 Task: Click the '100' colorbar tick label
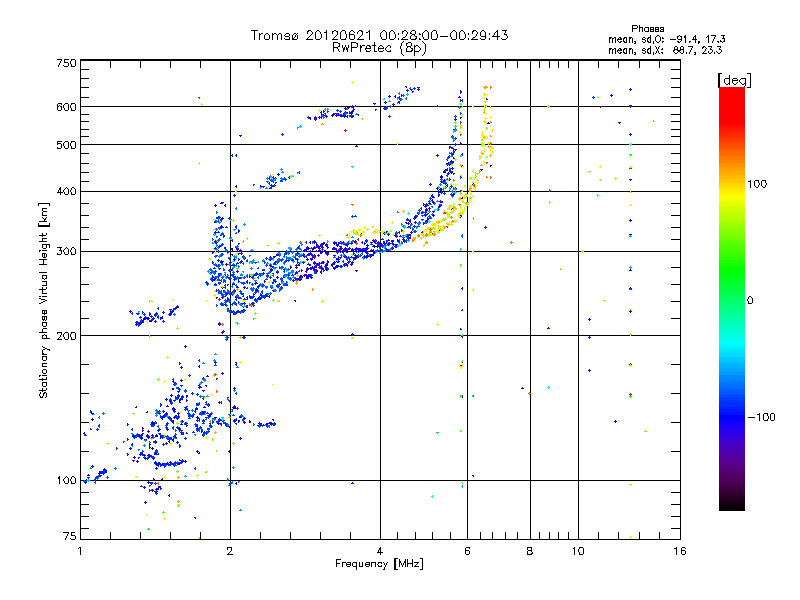coord(757,184)
